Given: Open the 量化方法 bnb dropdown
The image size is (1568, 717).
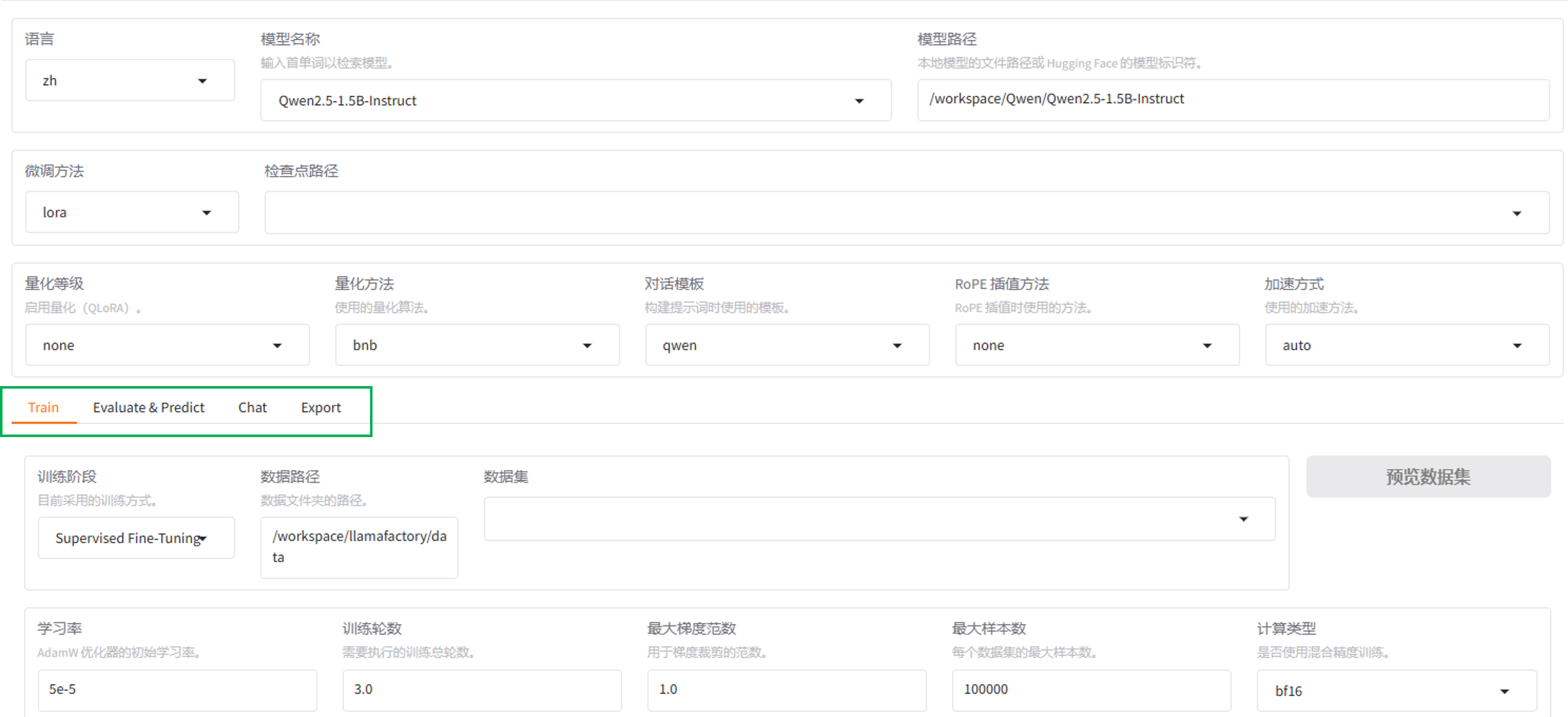Looking at the screenshot, I should pos(476,345).
